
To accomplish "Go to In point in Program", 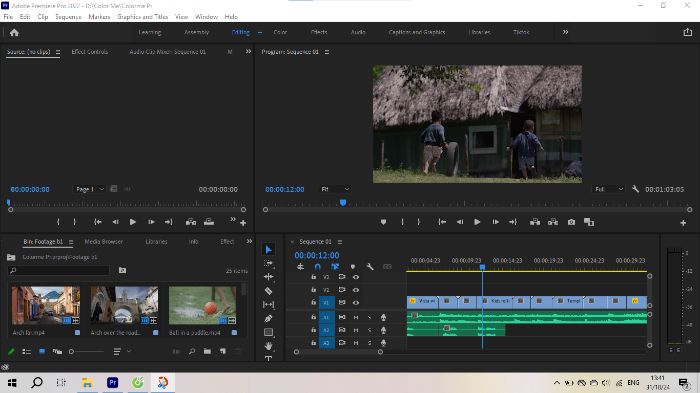I will [442, 222].
